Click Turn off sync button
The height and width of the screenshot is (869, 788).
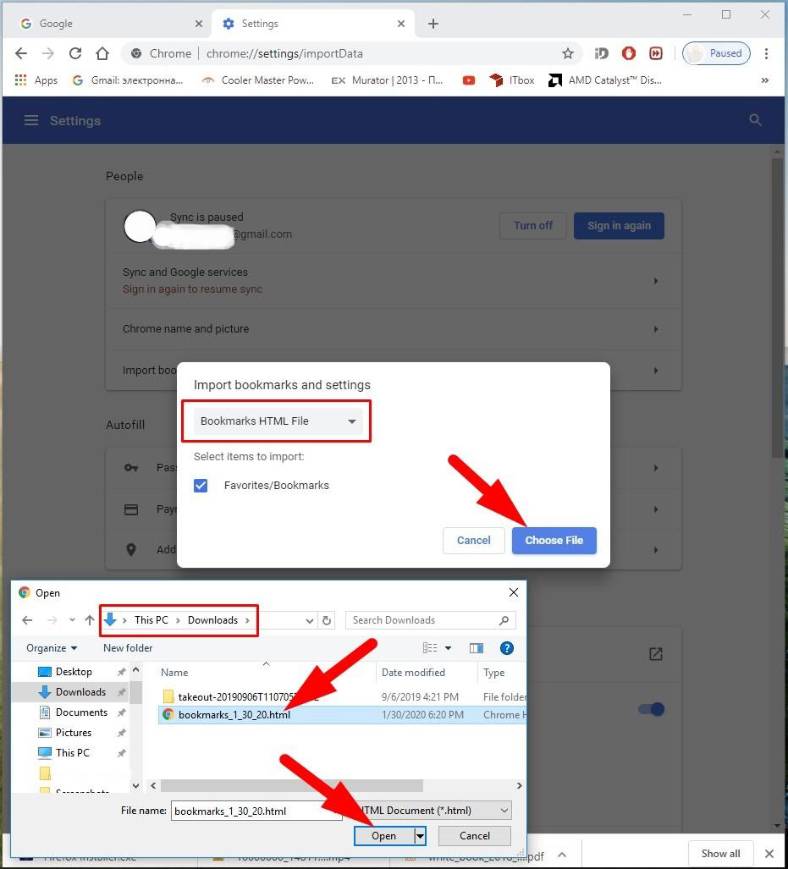point(533,226)
